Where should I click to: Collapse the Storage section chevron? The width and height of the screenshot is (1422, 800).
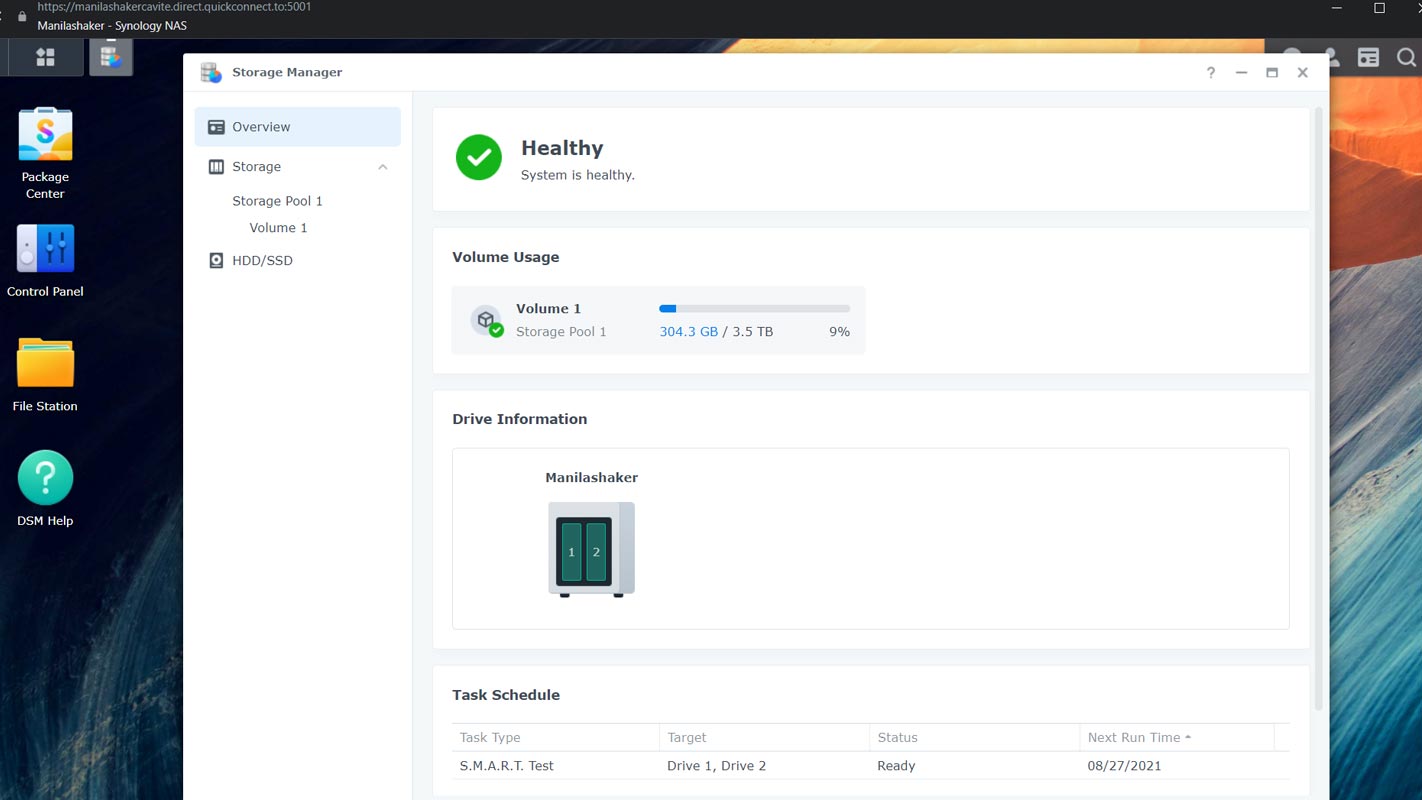pos(383,167)
